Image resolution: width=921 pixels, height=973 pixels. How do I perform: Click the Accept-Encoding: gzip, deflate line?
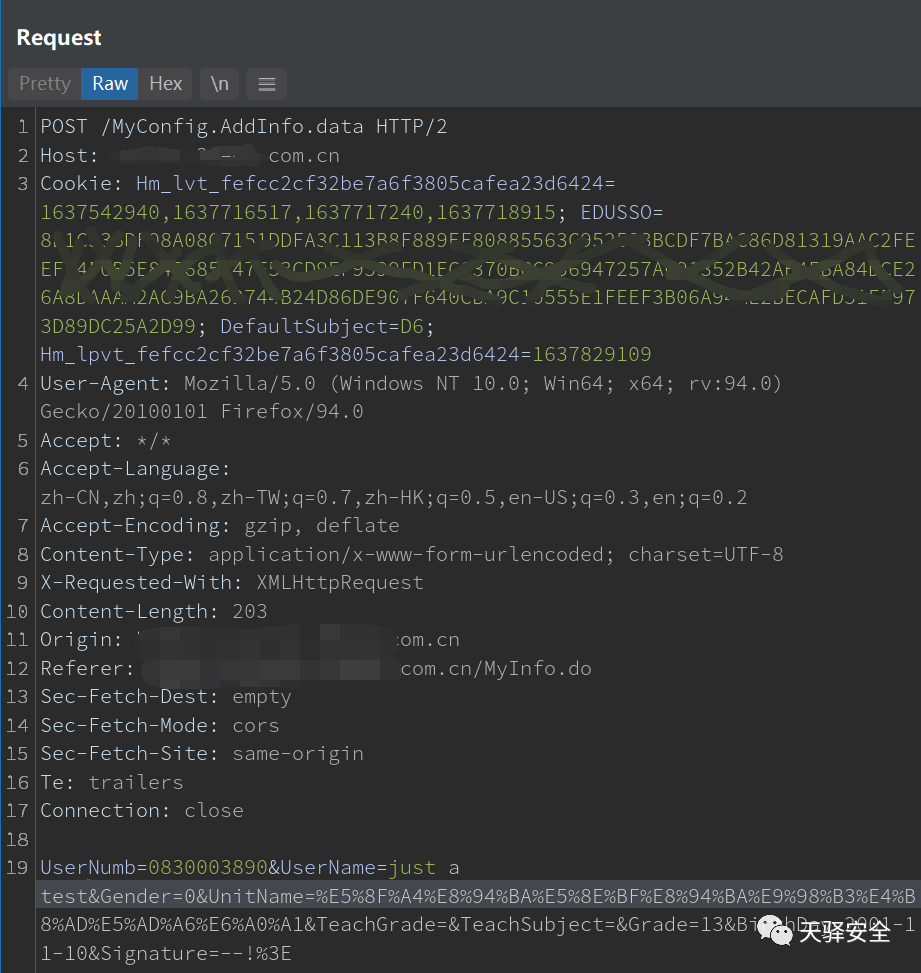click(220, 526)
